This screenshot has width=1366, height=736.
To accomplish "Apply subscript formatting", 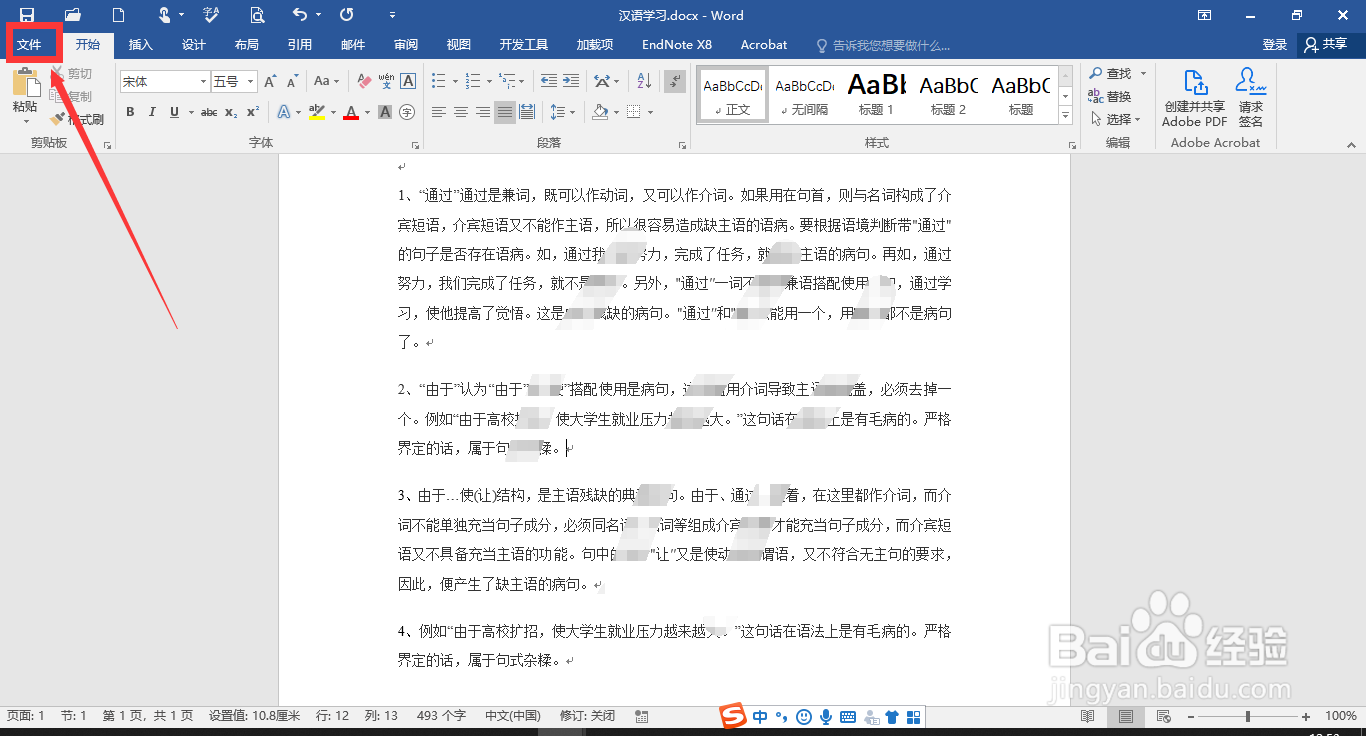I will point(231,112).
